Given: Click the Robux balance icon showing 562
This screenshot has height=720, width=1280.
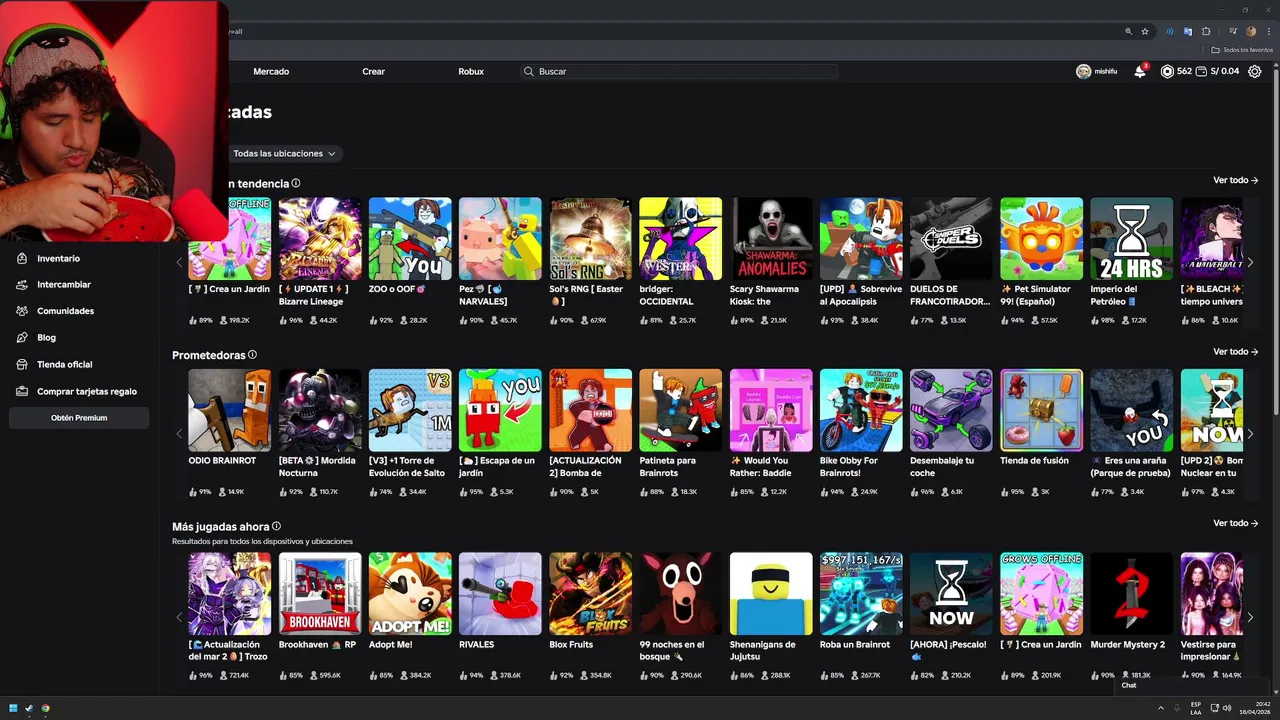Looking at the screenshot, I should (x=1166, y=72).
